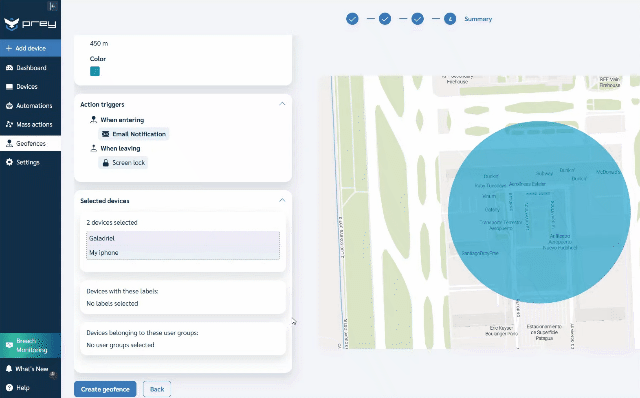Click the blue geofence circle on map
Image resolution: width=640 pixels, height=398 pixels.
coord(539,212)
